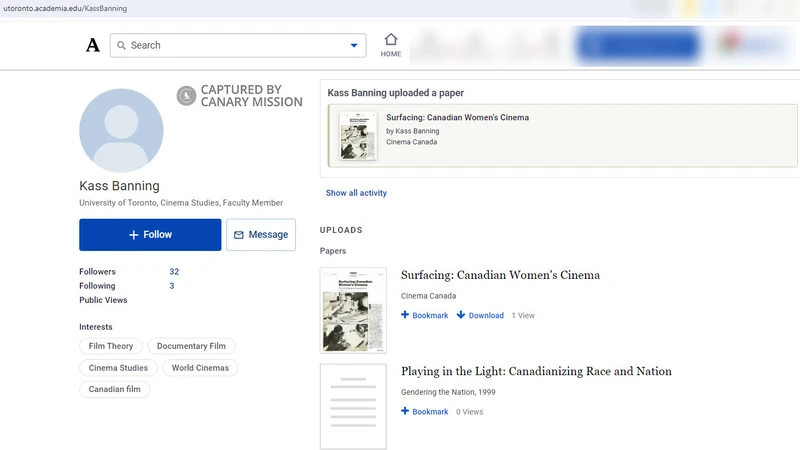The image size is (800, 450).
Task: Download the Surfacing: Canadian Women's Cinema paper
Action: pyautogui.click(x=480, y=315)
